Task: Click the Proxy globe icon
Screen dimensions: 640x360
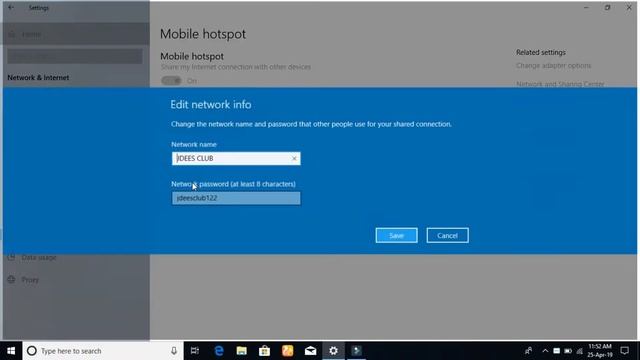Action: 11,280
